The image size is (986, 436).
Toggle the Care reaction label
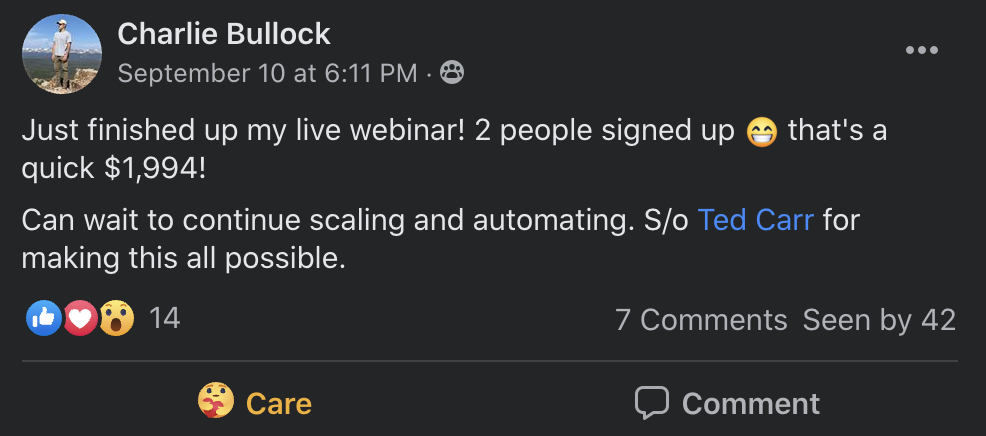point(279,403)
